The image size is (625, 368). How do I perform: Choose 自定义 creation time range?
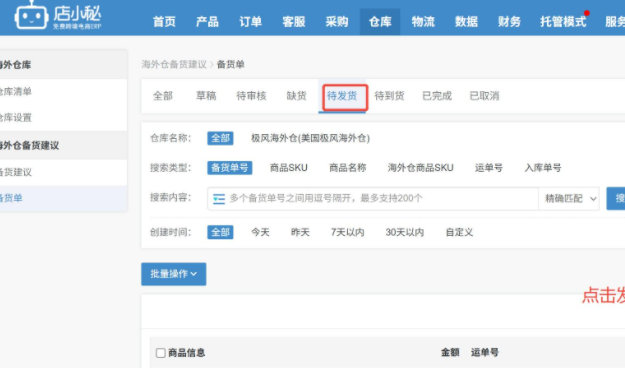tap(459, 232)
